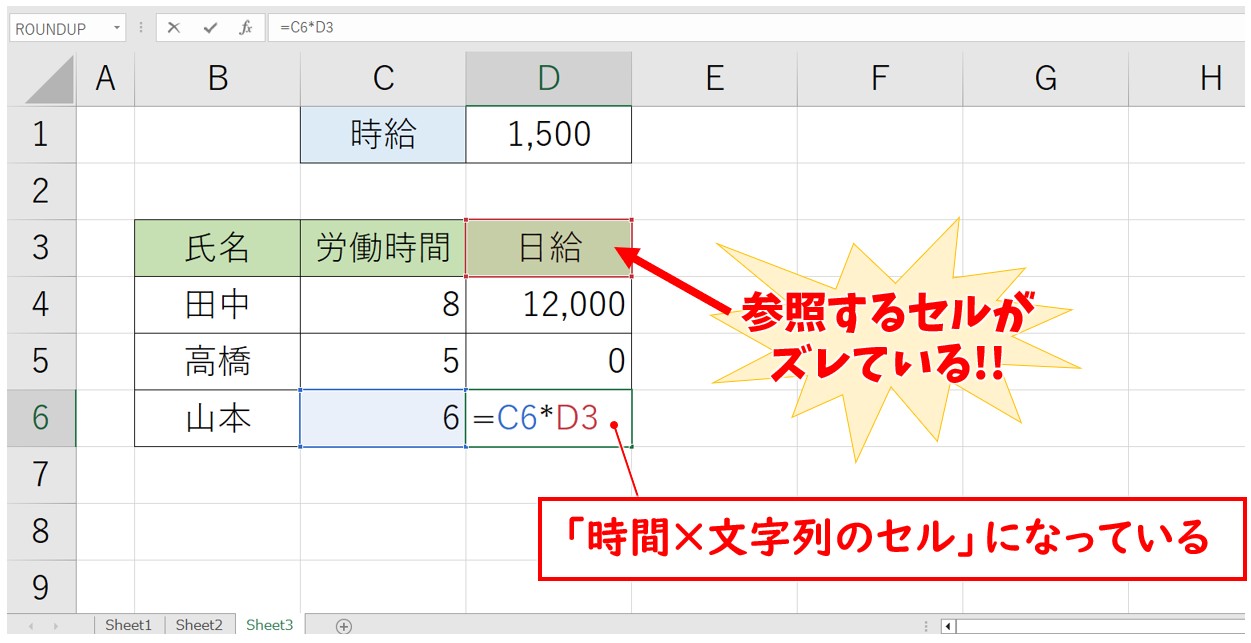Select row 1 header
1251x643 pixels.
41,134
